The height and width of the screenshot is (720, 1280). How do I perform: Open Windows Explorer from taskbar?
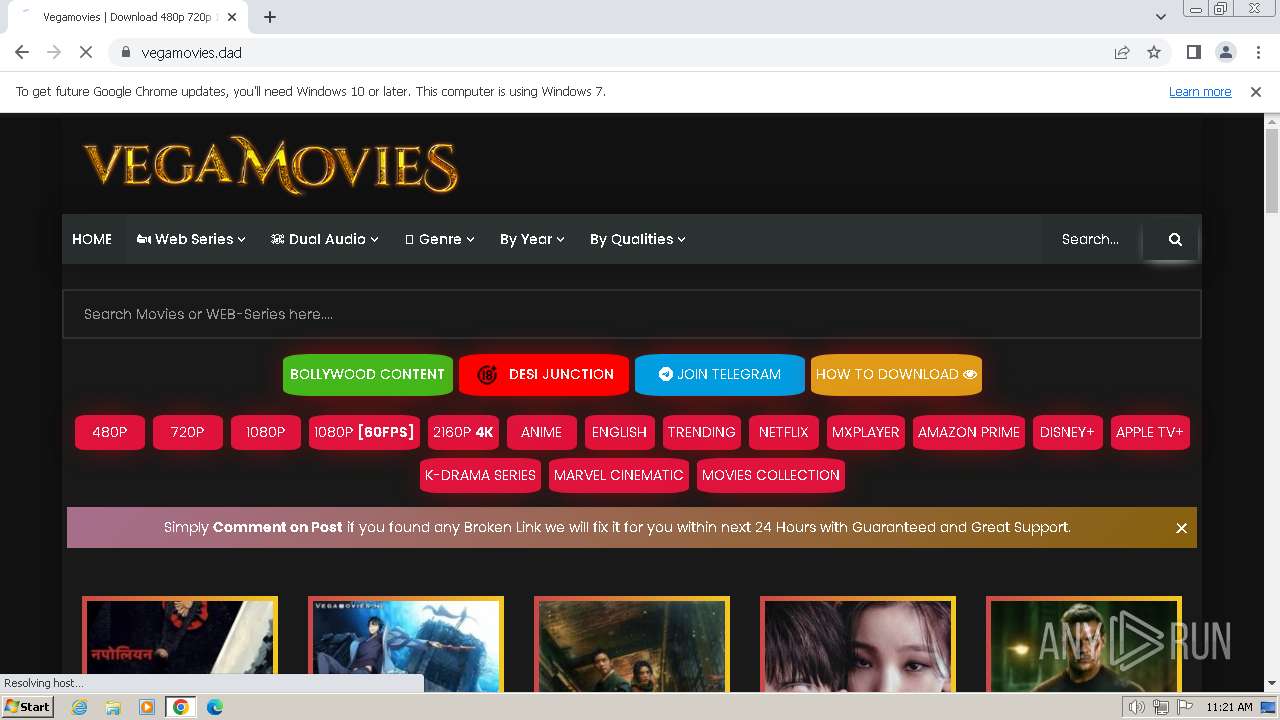click(x=113, y=707)
